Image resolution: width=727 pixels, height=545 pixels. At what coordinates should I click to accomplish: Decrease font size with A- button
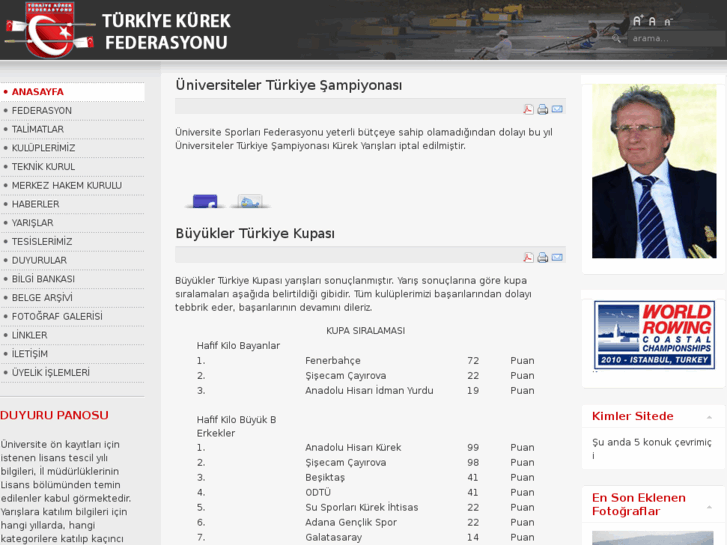click(668, 22)
